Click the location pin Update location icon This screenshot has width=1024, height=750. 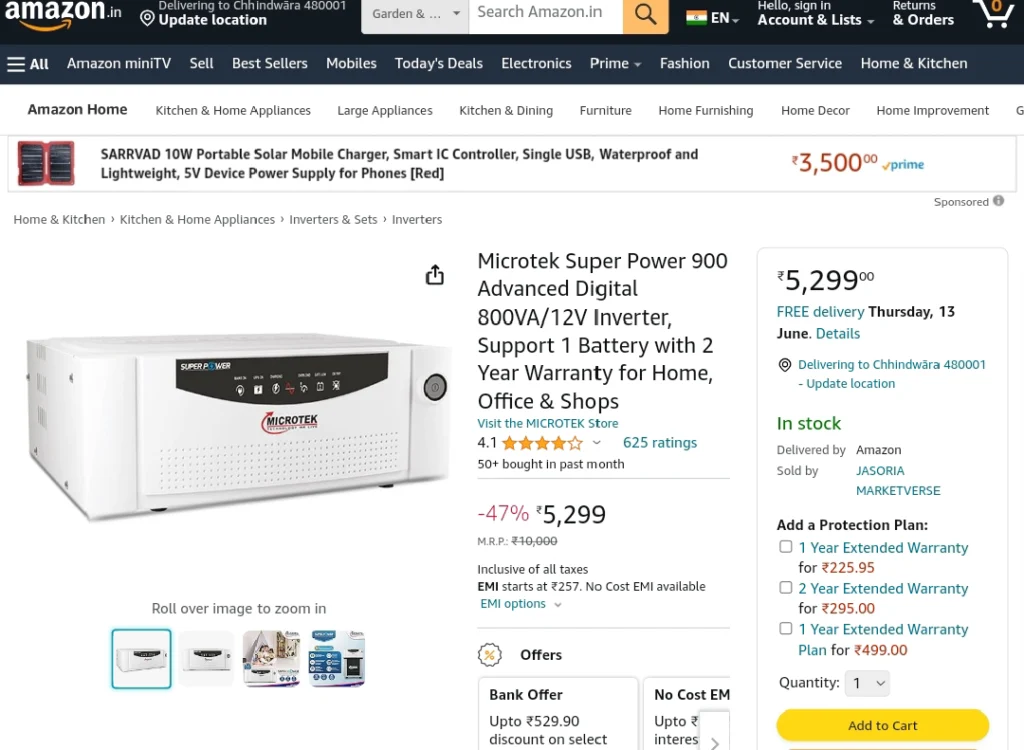click(x=148, y=19)
